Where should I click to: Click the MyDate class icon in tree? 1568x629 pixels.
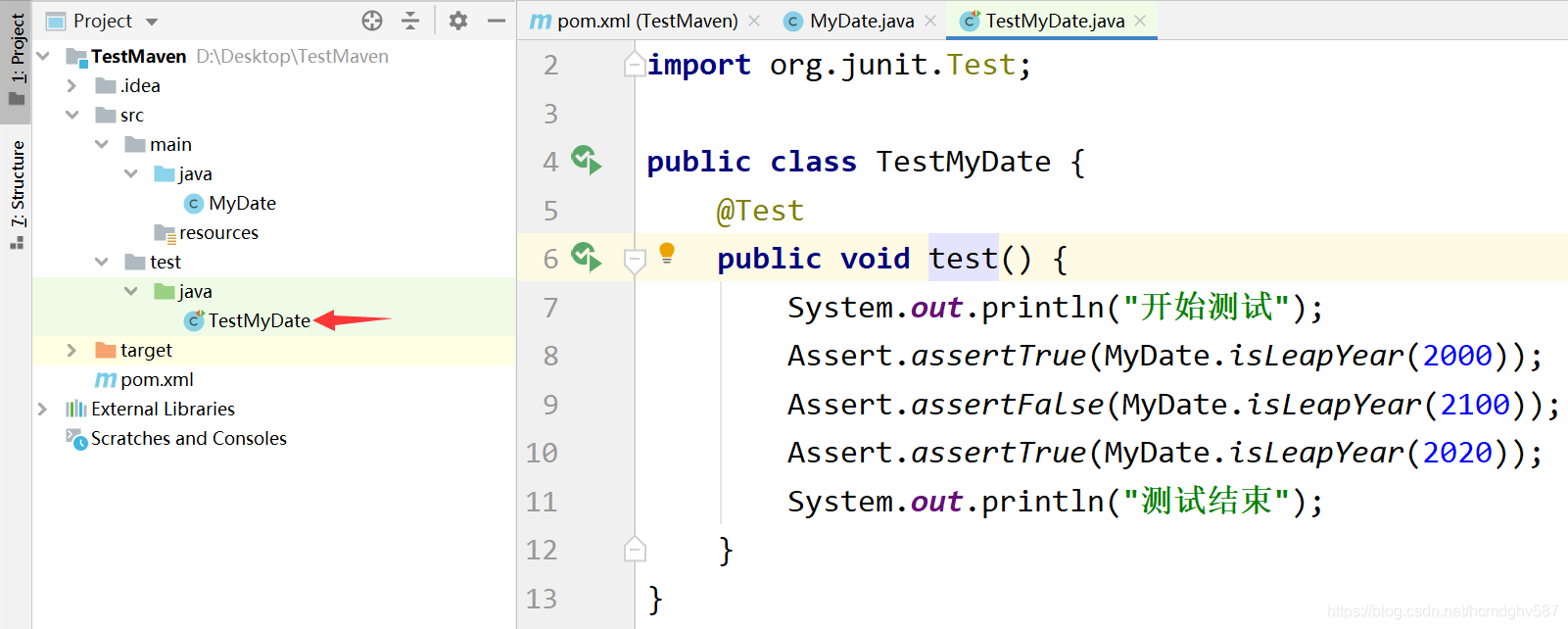tap(194, 203)
